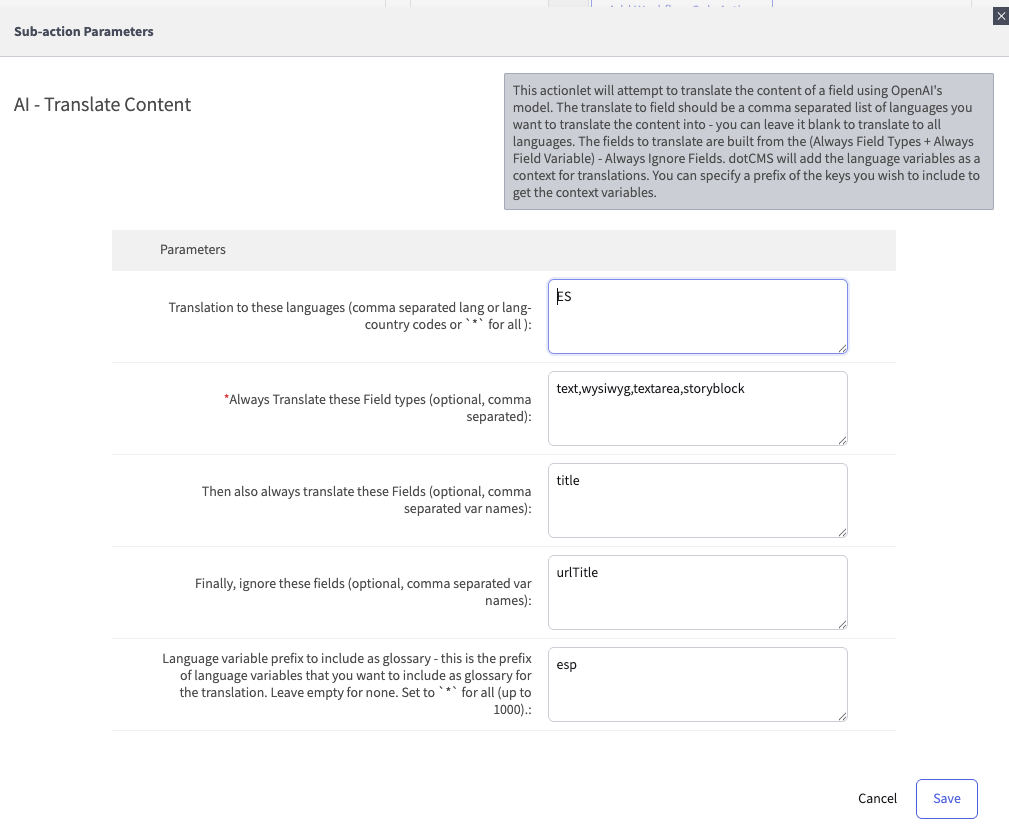
Task: Click the textarea containing title
Action: (697, 500)
